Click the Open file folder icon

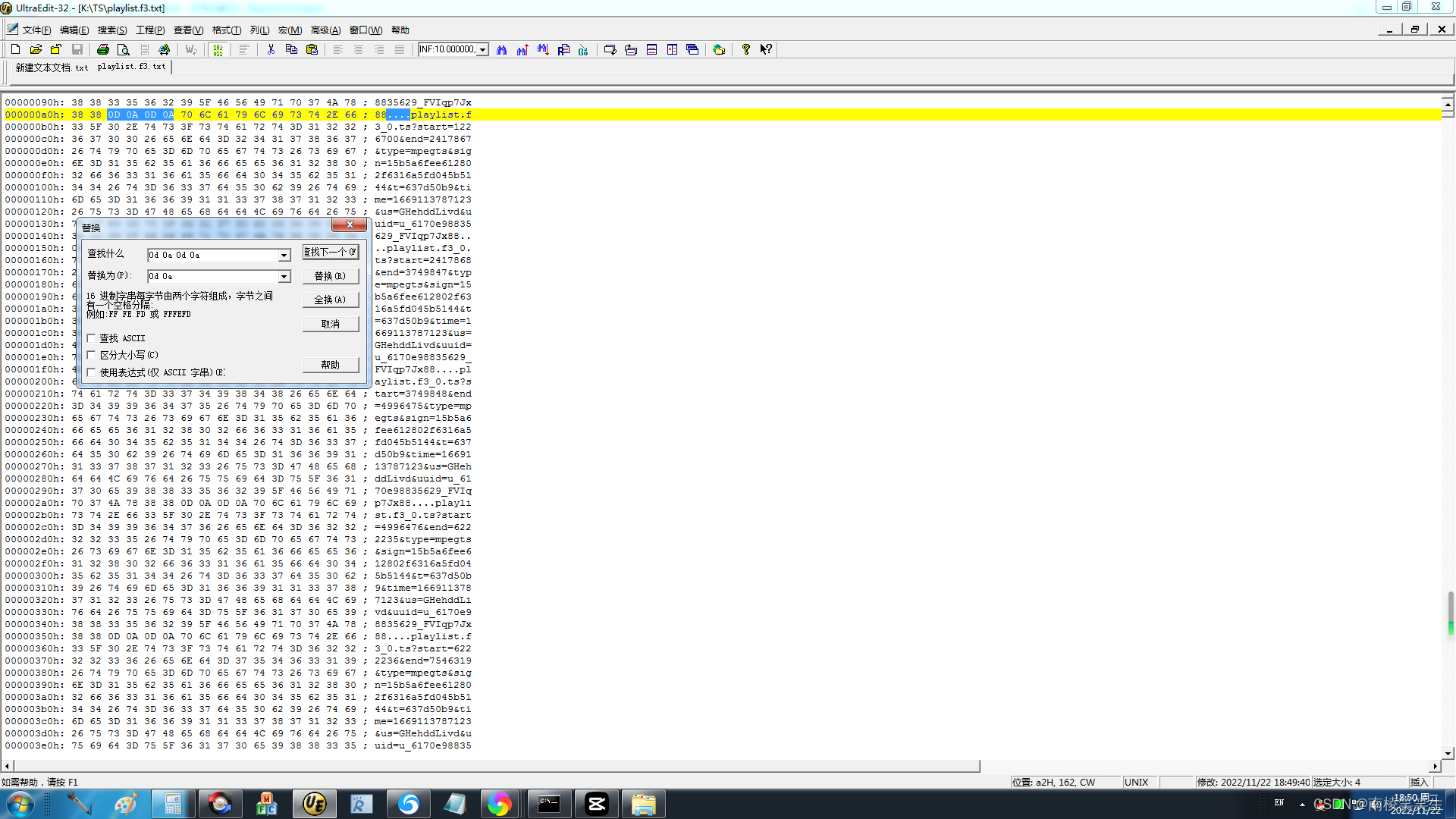coord(36,49)
